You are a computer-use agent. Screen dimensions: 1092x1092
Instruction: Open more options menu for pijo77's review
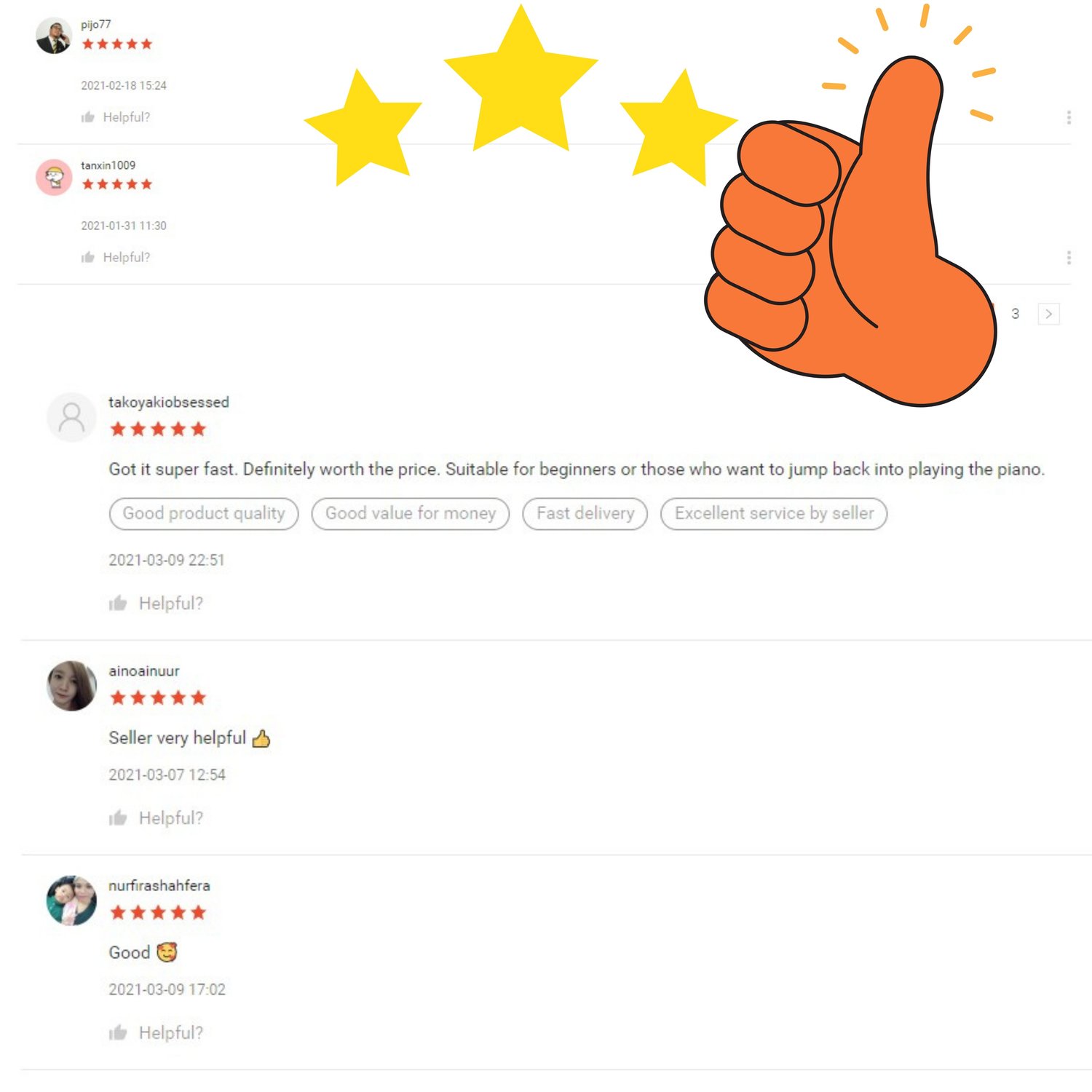click(x=1068, y=117)
